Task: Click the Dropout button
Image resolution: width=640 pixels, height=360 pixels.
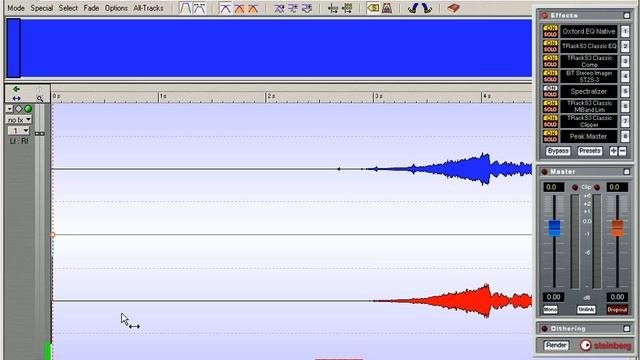Action: click(x=617, y=310)
